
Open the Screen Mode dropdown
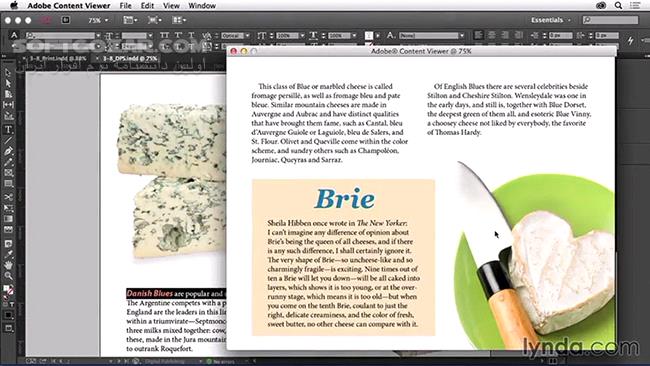click(155, 20)
